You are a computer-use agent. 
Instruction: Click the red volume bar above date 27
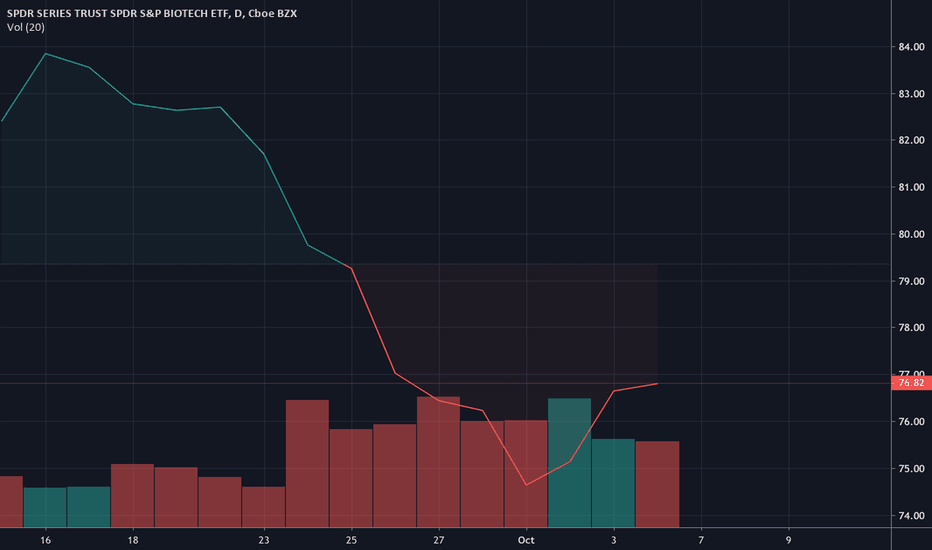439,462
